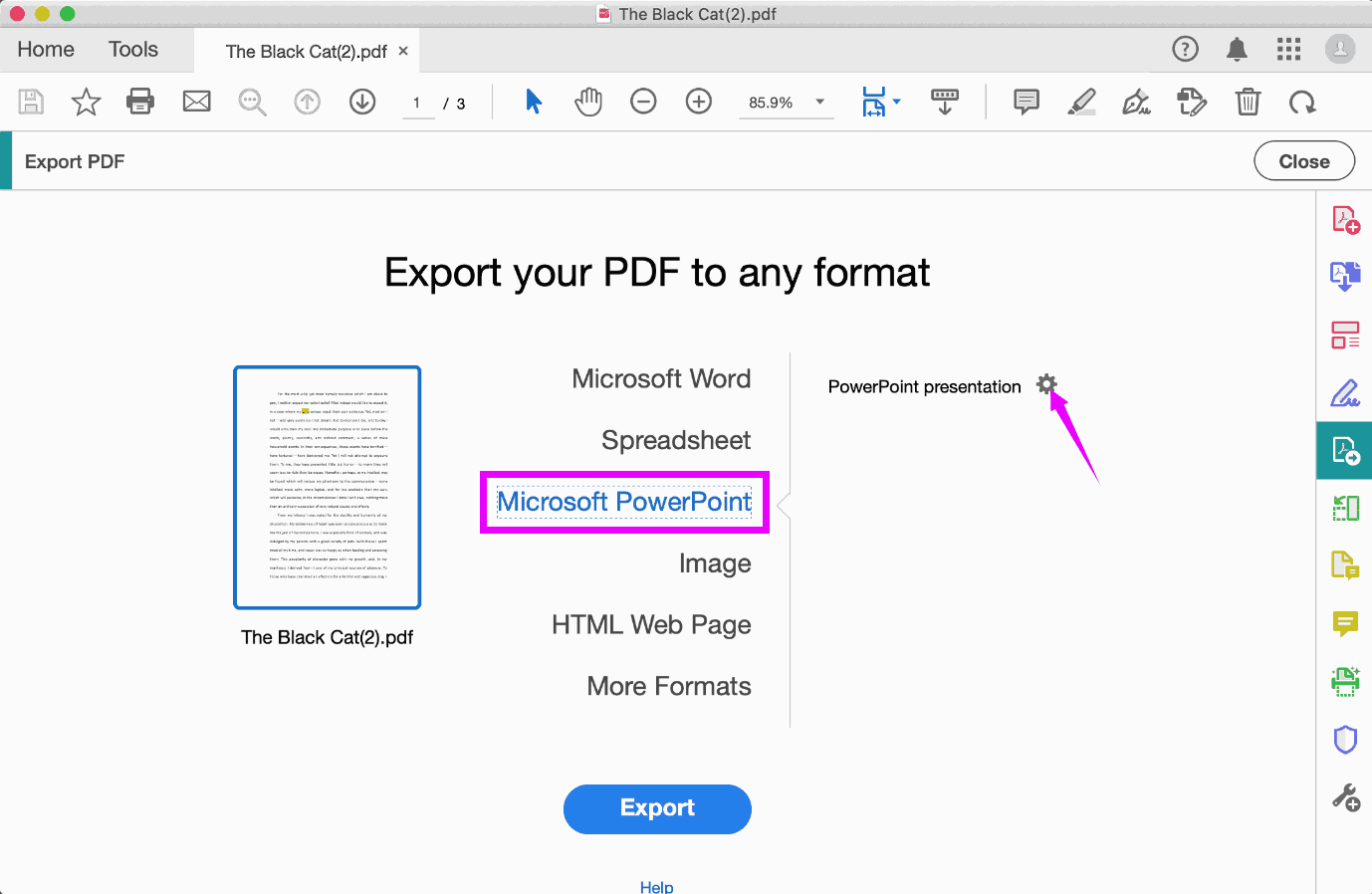This screenshot has height=894, width=1372.
Task: Choose Image export format
Action: (715, 563)
